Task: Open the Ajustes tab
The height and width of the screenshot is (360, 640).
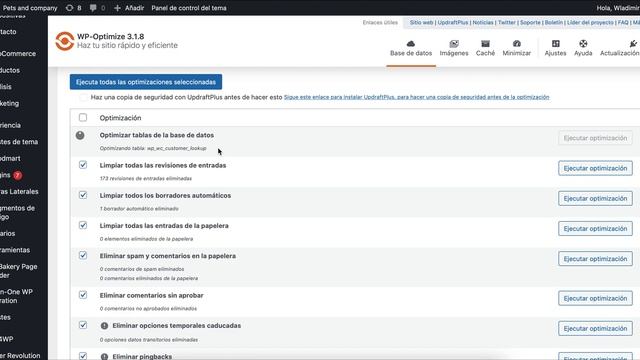Action: click(556, 49)
